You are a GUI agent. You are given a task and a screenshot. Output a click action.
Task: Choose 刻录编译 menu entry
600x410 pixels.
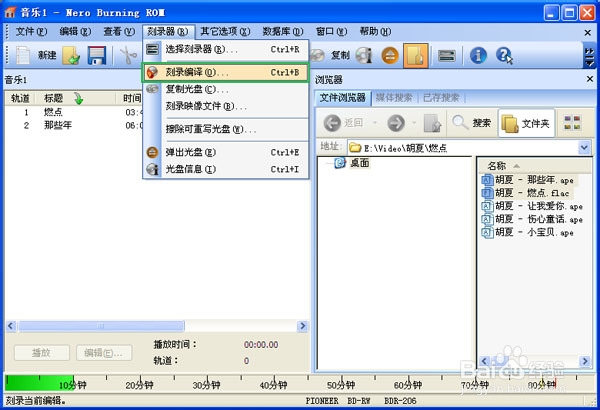point(226,72)
